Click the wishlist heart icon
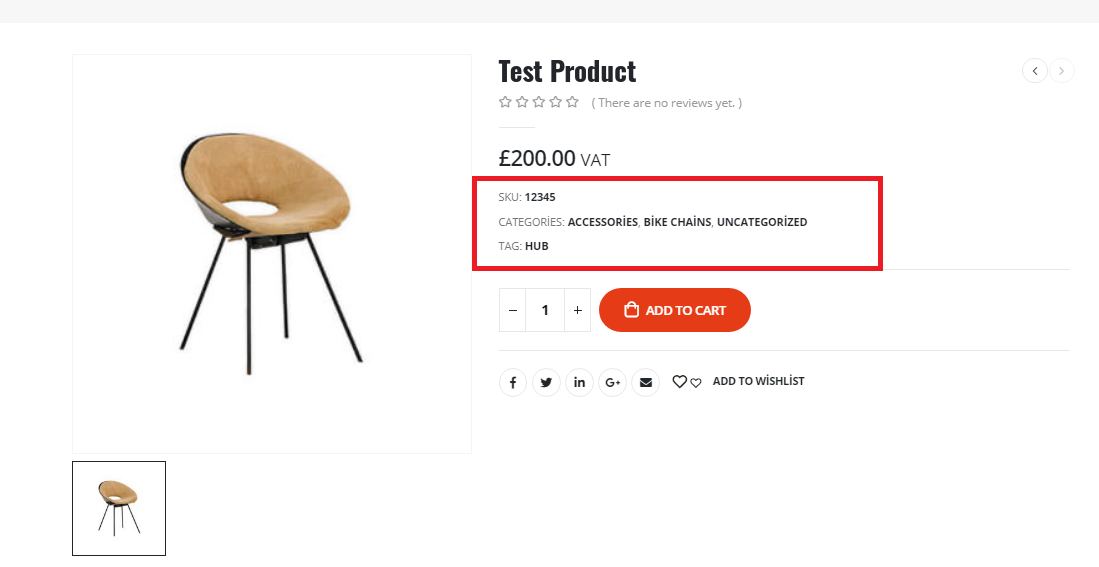Viewport: 1099px width, 567px height. click(x=680, y=381)
